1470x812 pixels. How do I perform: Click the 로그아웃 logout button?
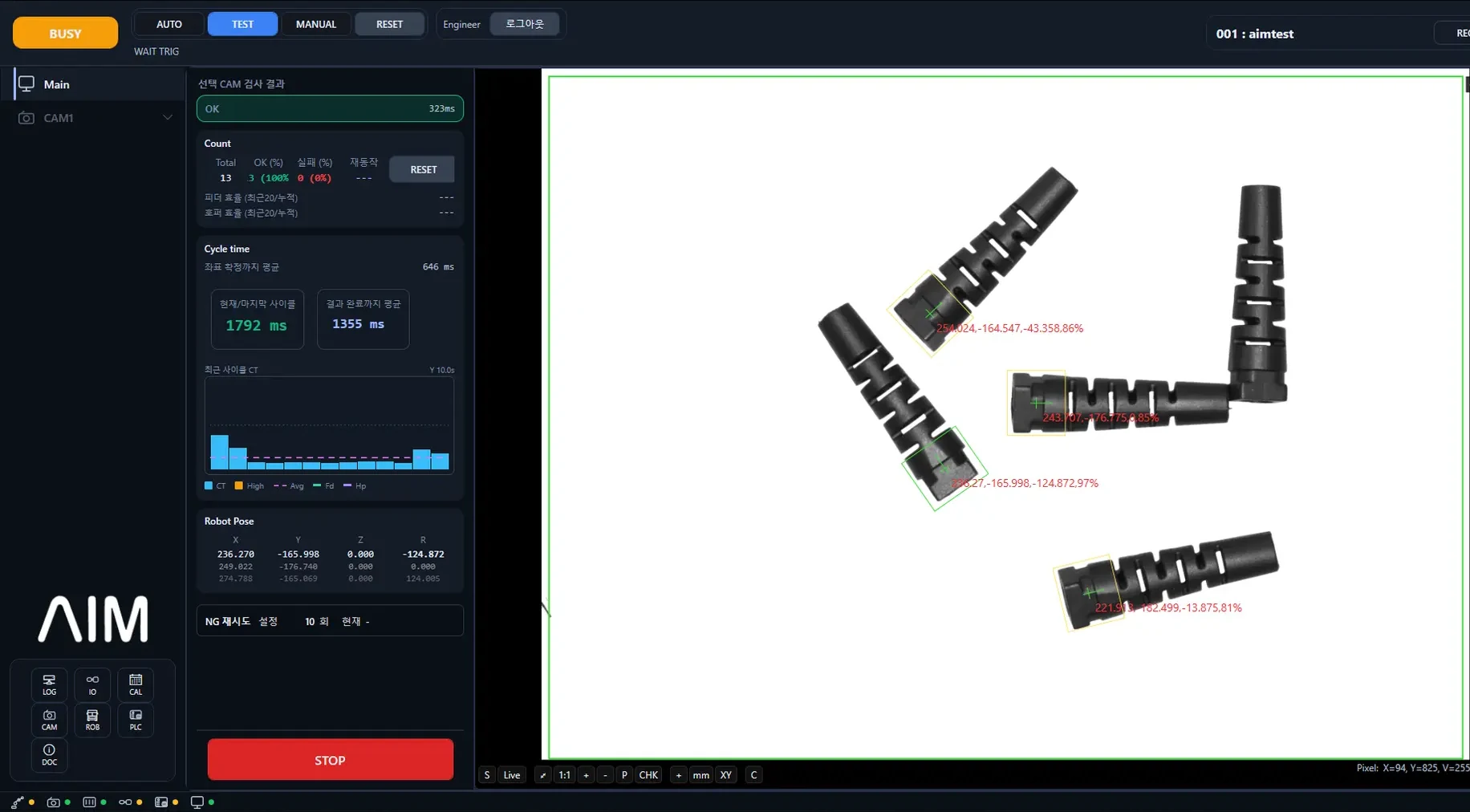point(525,24)
